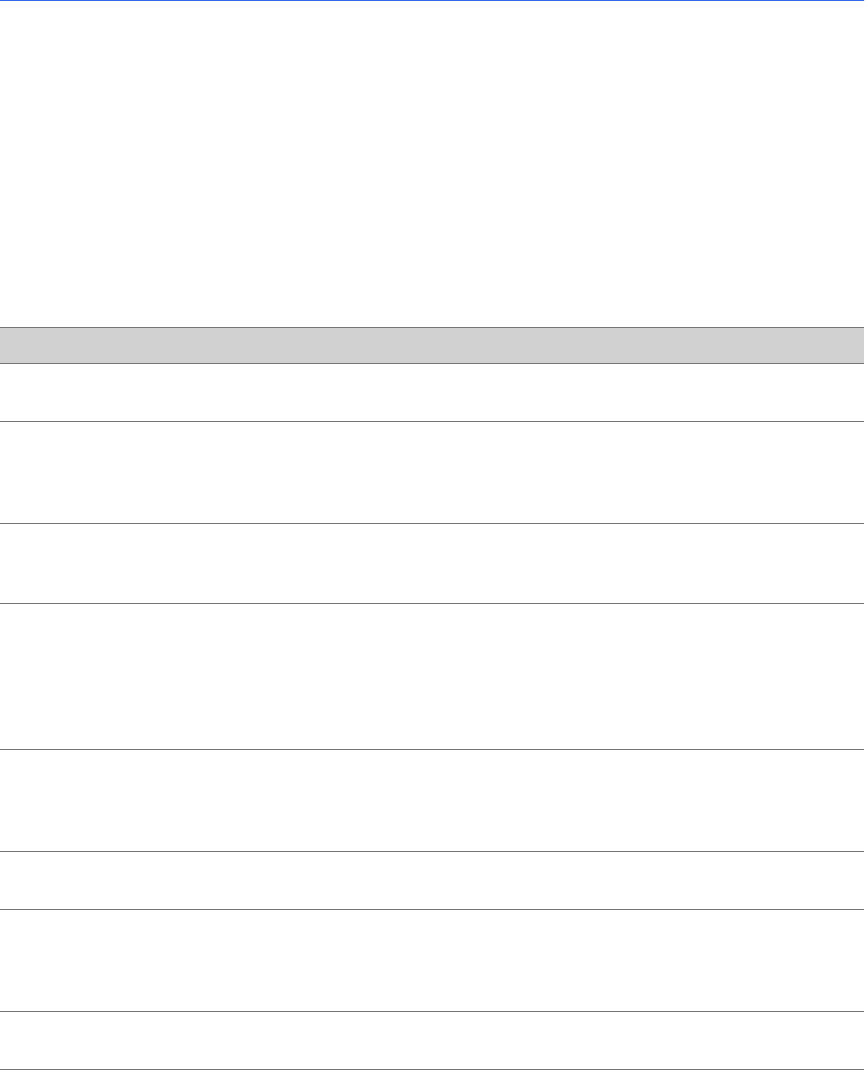Select the fourth, tallest empty table row
The height and width of the screenshot is (1070, 865).
pyautogui.click(x=432, y=676)
